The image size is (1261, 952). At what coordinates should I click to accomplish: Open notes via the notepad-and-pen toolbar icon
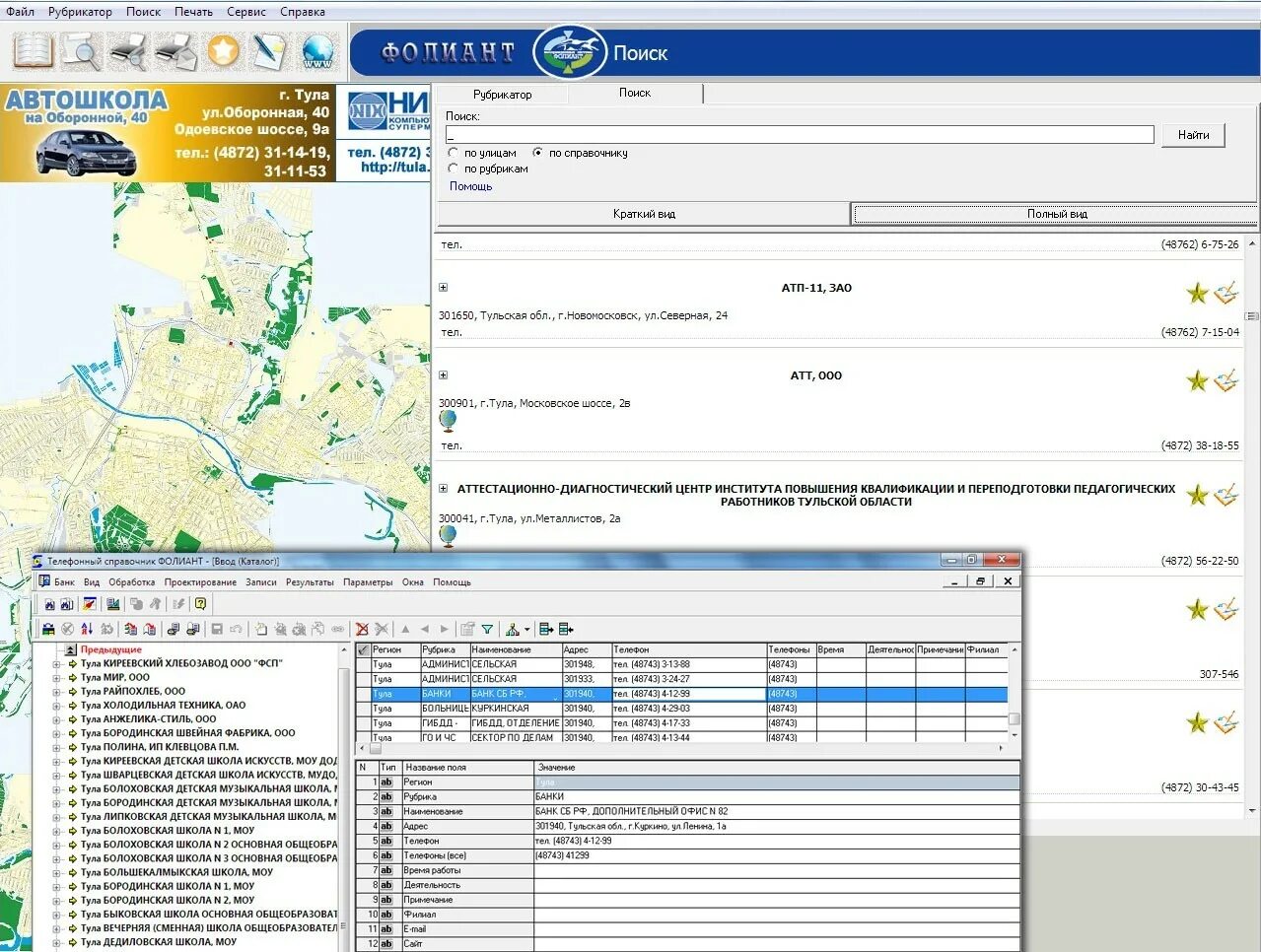tap(270, 51)
